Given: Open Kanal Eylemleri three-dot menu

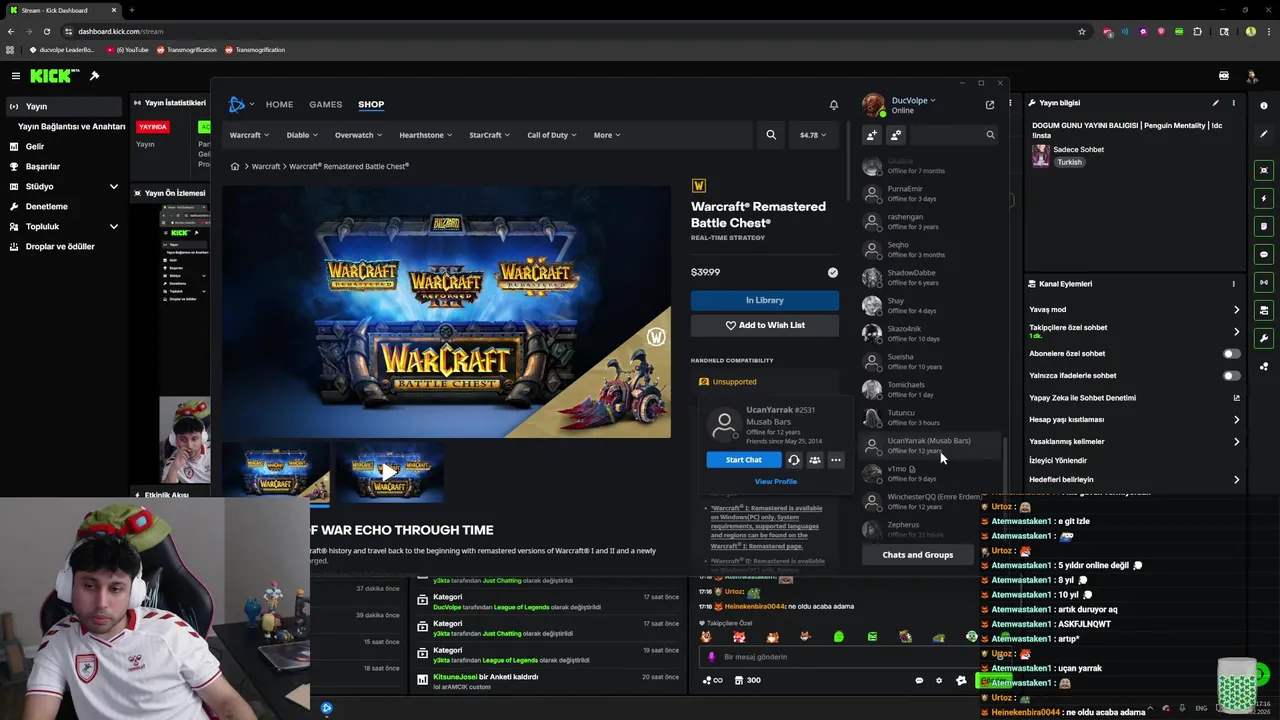Looking at the screenshot, I should (1233, 284).
